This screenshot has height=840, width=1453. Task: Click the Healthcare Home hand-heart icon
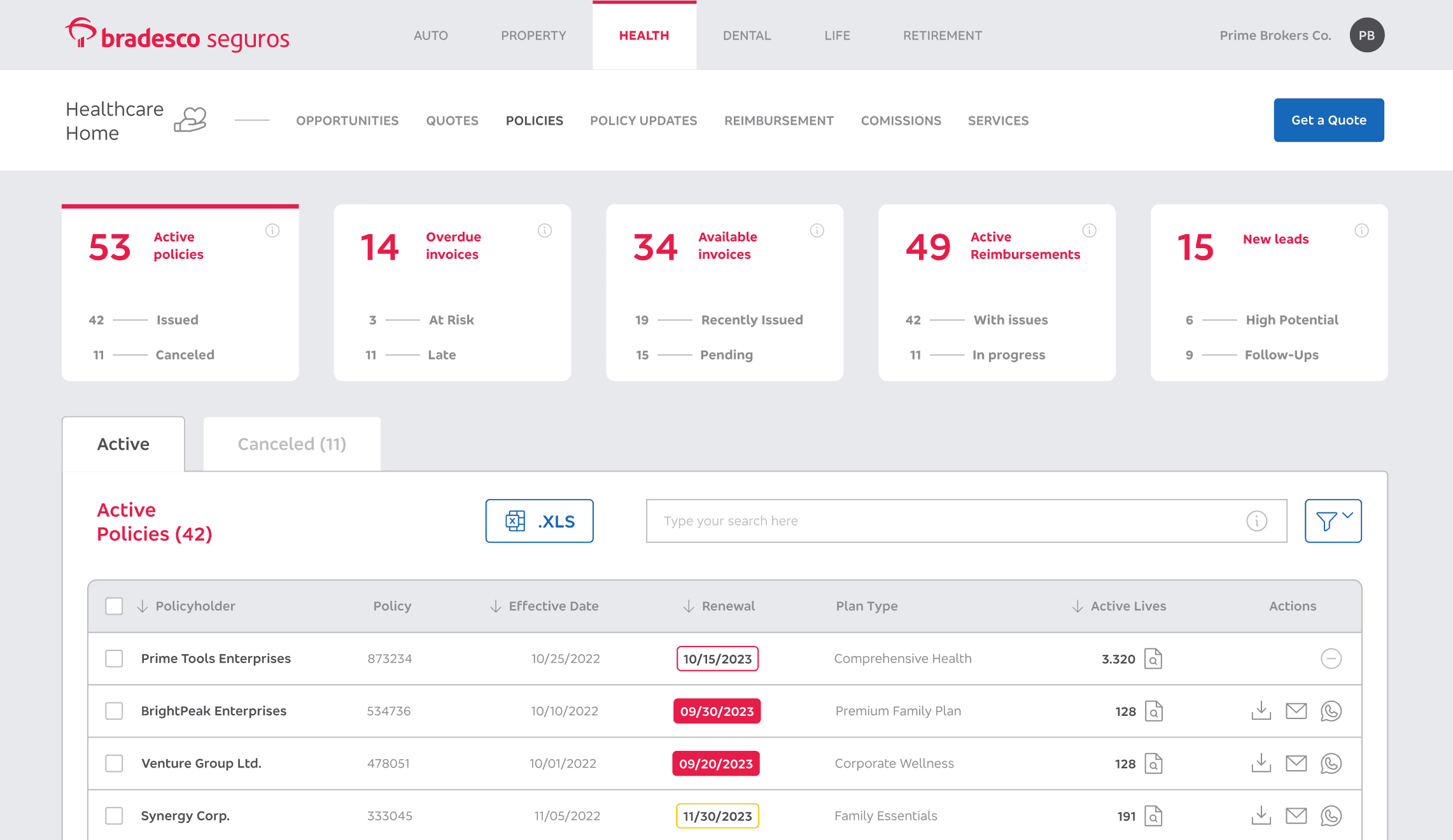click(190, 120)
